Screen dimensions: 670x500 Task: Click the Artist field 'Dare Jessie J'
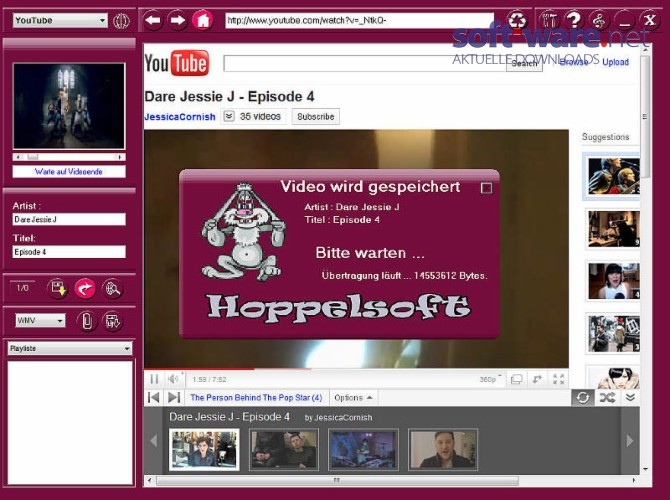[69, 219]
